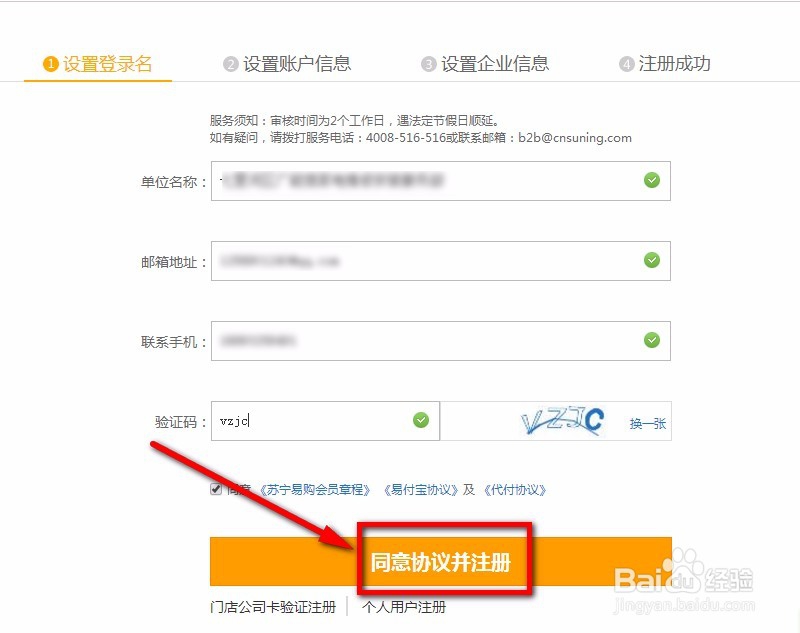Open the 设置企业信息 step tab
The height and width of the screenshot is (633, 800).
(485, 64)
